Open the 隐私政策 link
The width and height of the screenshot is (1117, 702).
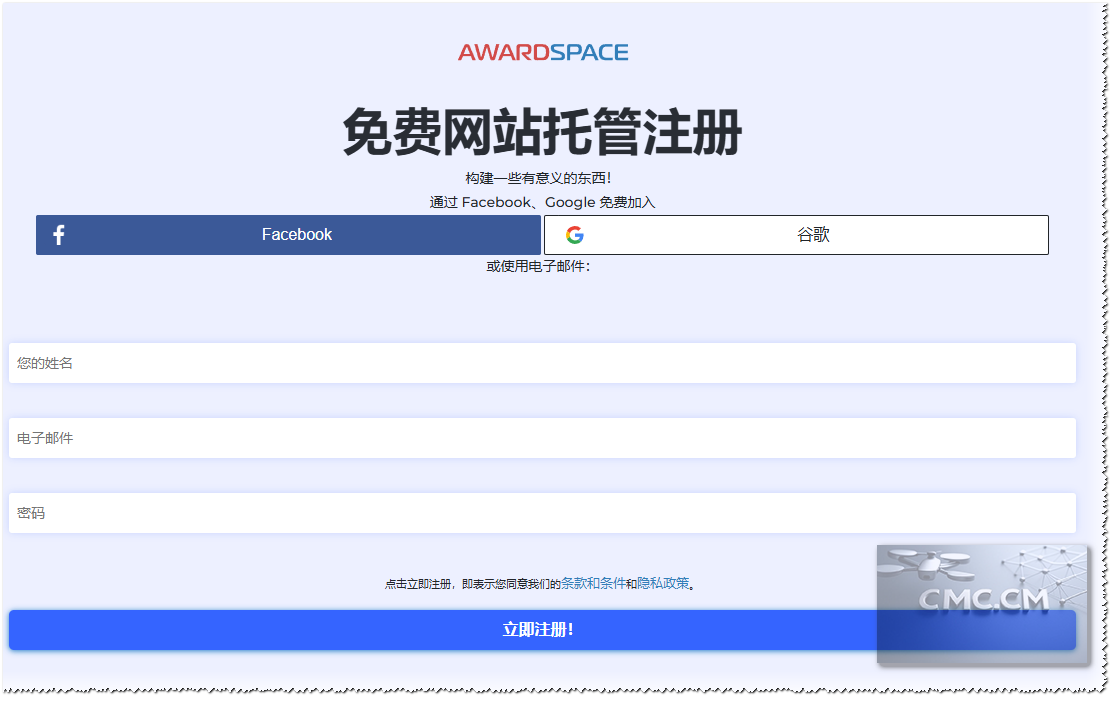663,583
